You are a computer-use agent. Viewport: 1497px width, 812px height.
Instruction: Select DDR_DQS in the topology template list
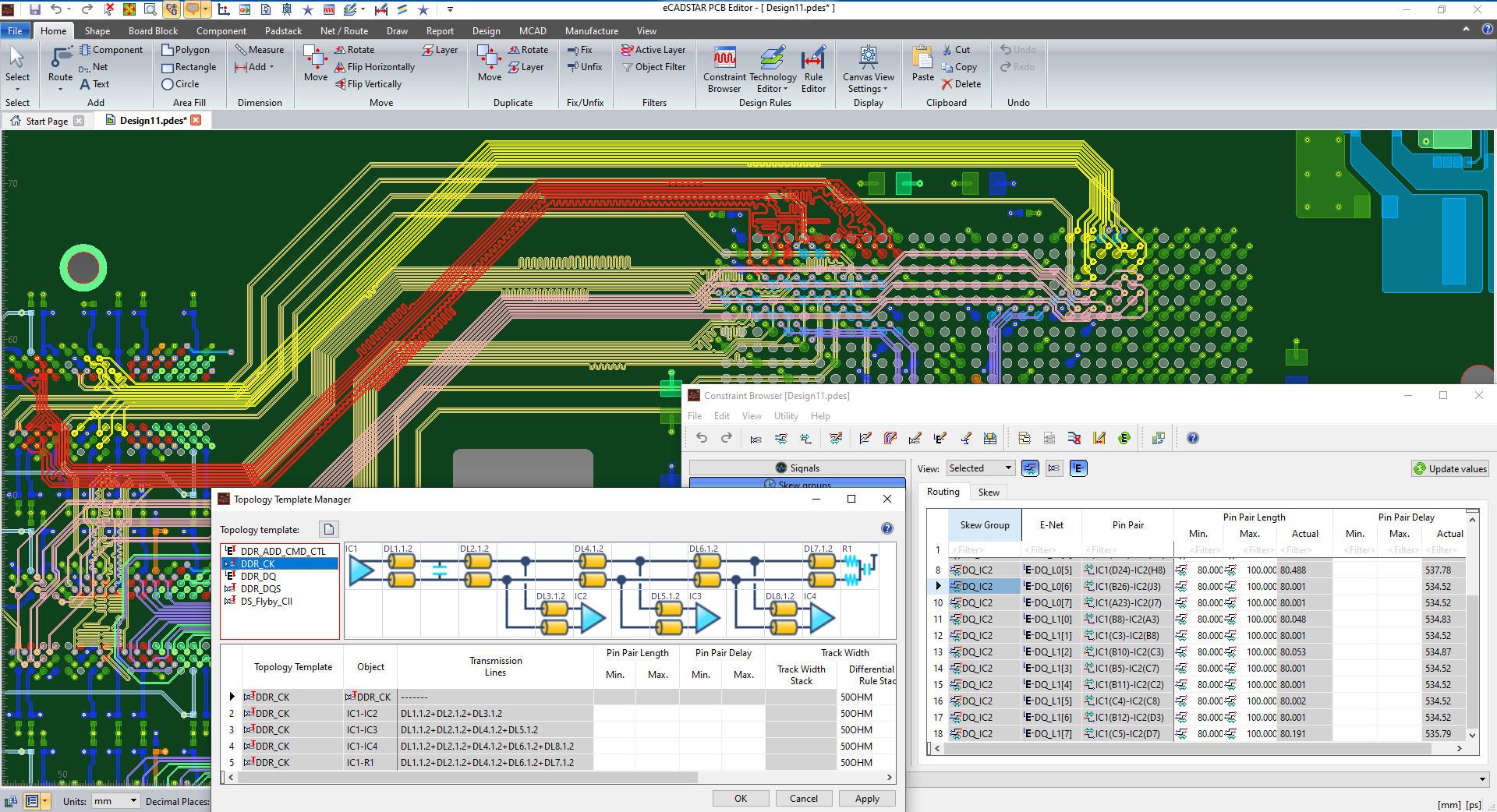pyautogui.click(x=260, y=589)
